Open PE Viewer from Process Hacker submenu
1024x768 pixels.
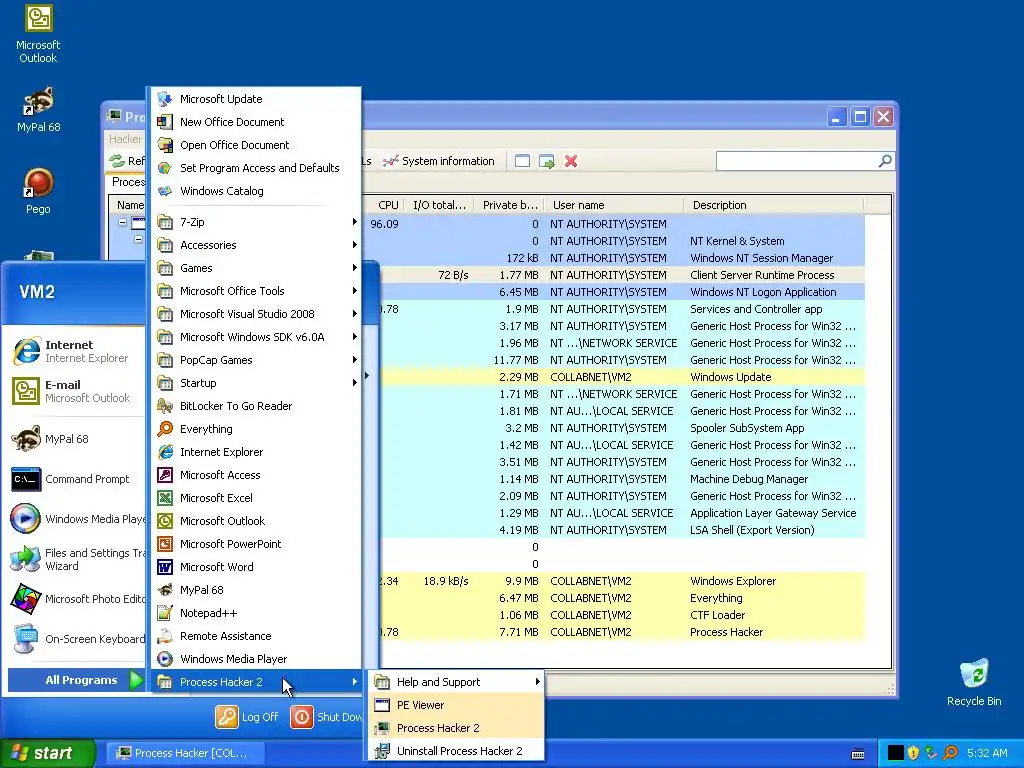[456, 705]
